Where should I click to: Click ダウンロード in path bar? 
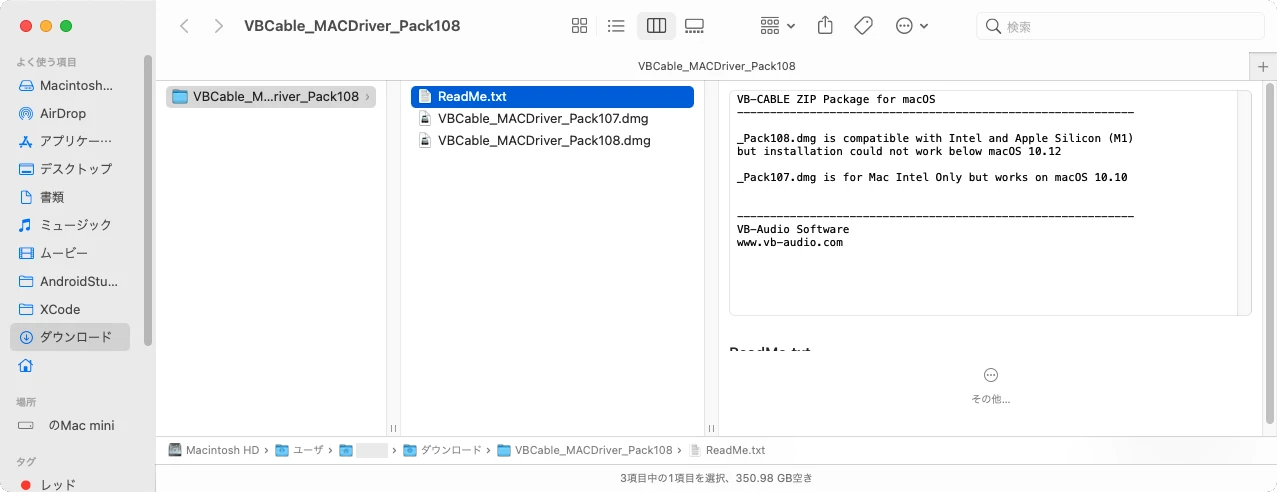point(442,450)
